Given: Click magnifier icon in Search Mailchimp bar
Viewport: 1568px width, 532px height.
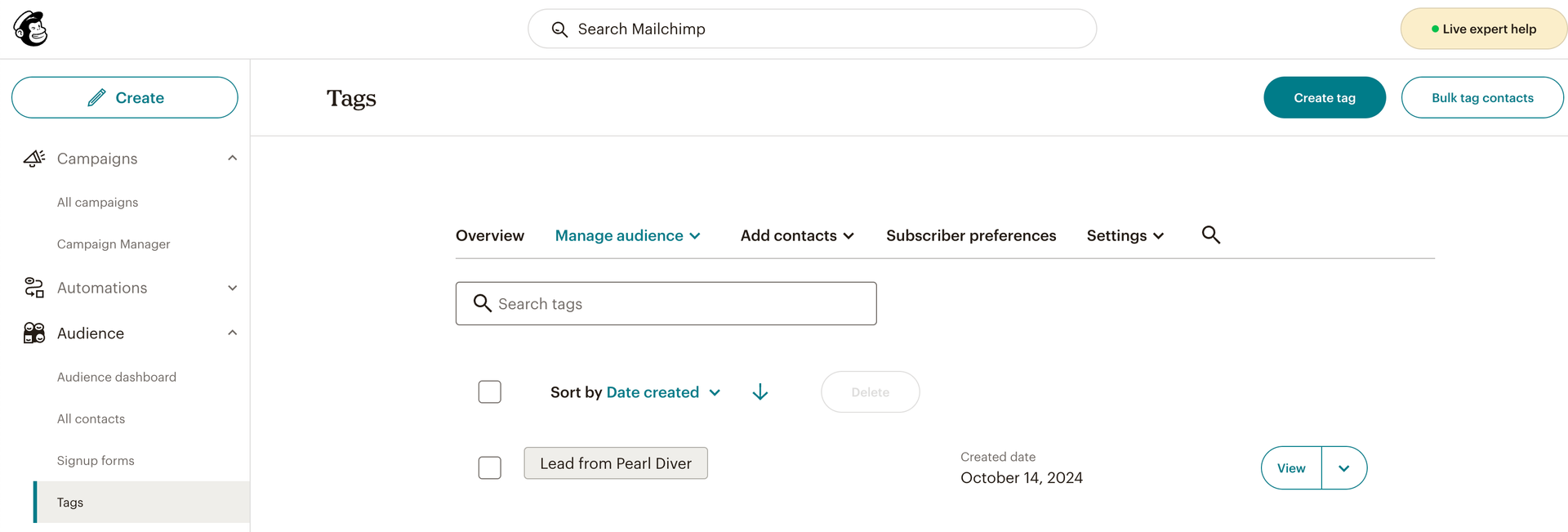Looking at the screenshot, I should [559, 29].
